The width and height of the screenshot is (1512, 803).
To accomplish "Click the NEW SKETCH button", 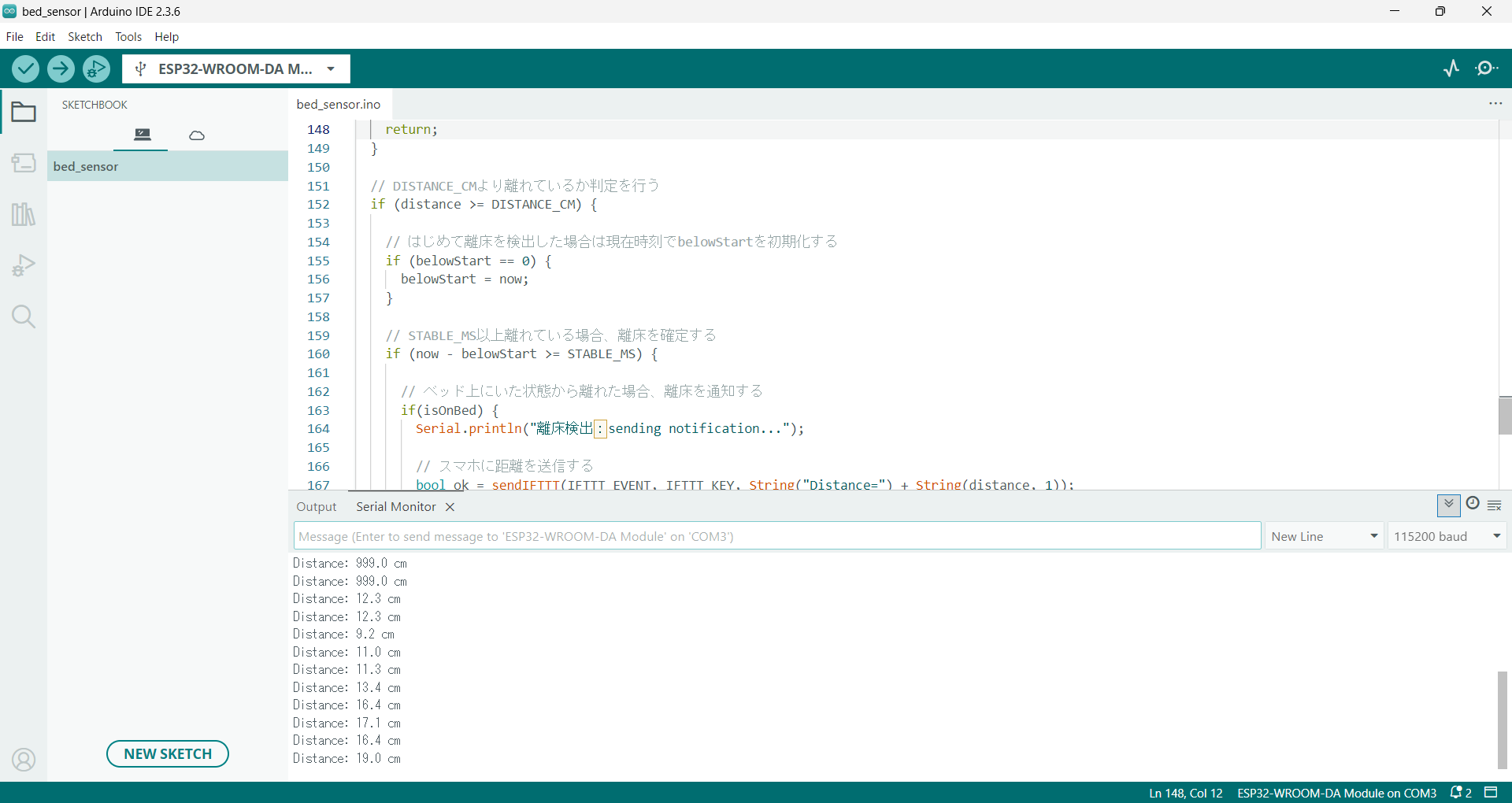I will (168, 754).
